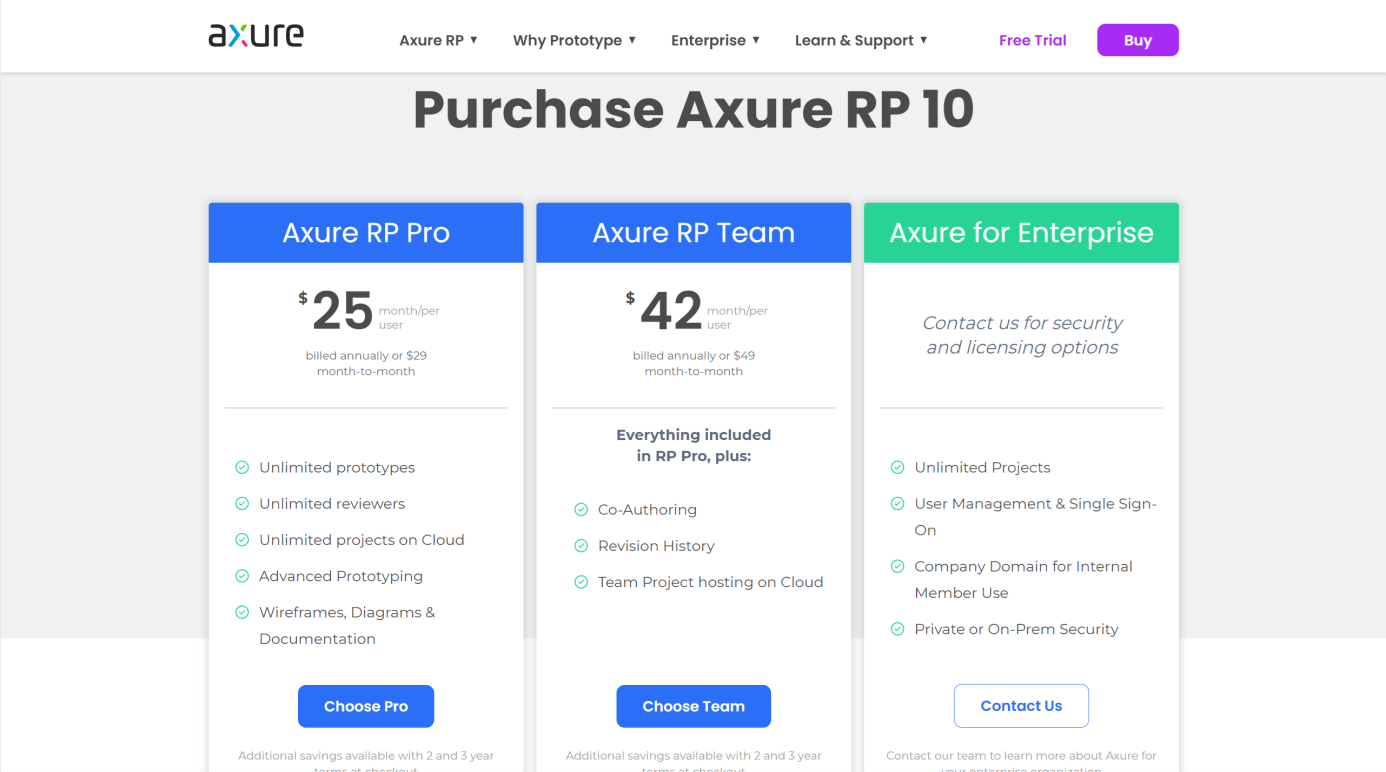
Task: Click the checkmark beside Company Domain for Internal Member Use
Action: pos(897,566)
